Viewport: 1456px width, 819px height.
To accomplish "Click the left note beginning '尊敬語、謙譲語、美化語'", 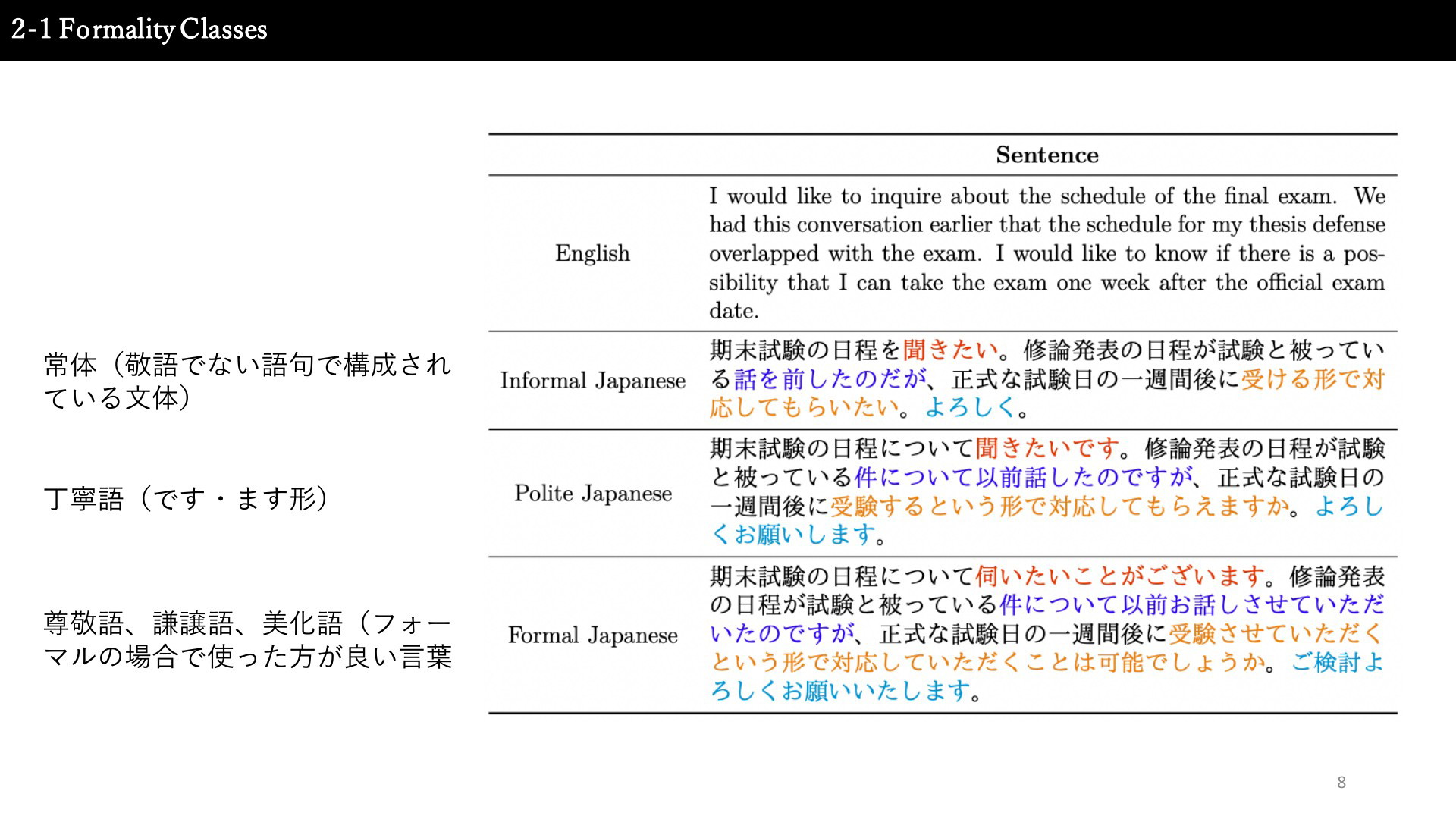I will pyautogui.click(x=247, y=640).
